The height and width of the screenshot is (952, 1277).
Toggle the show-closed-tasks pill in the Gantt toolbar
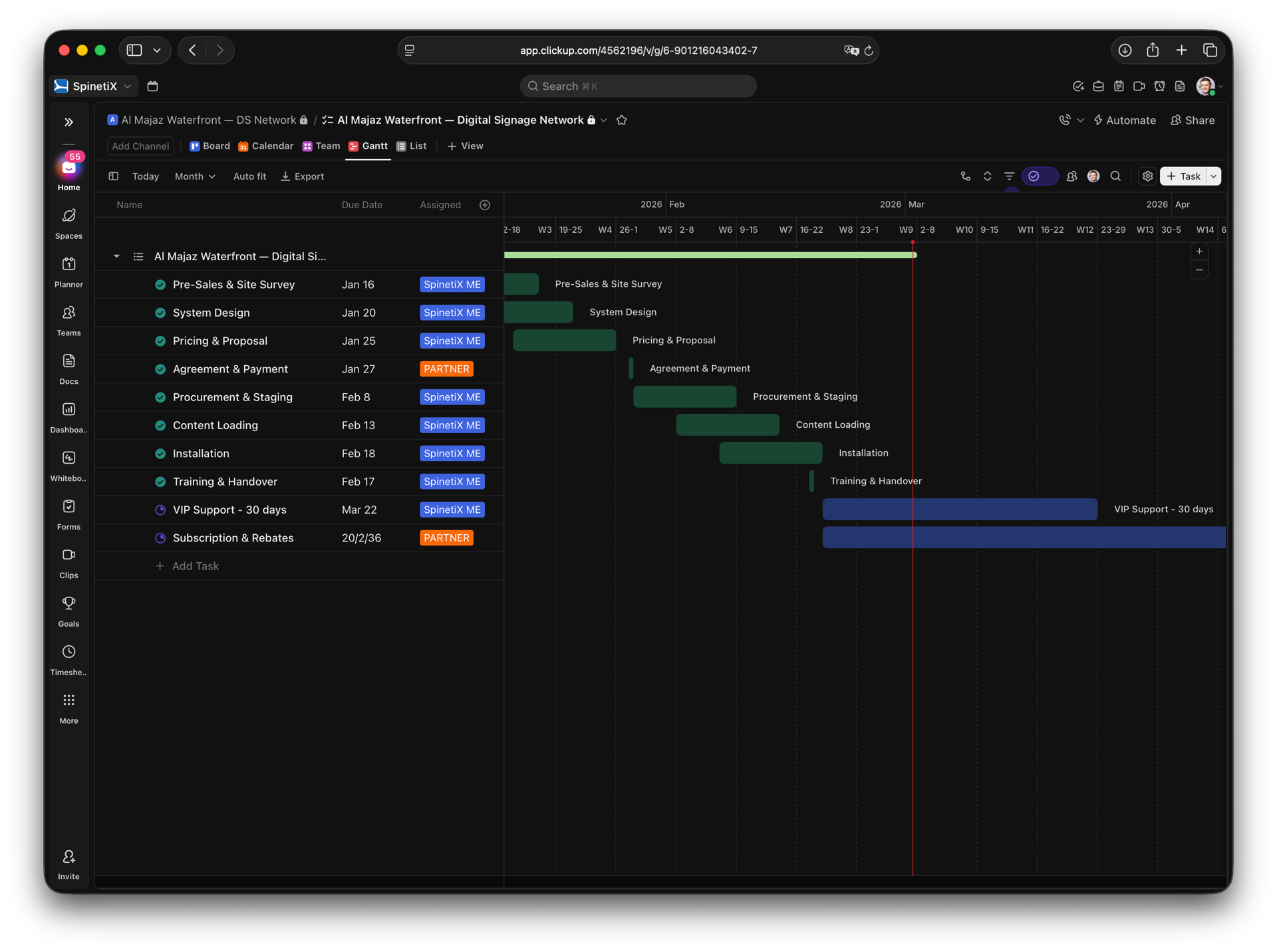pos(1040,176)
